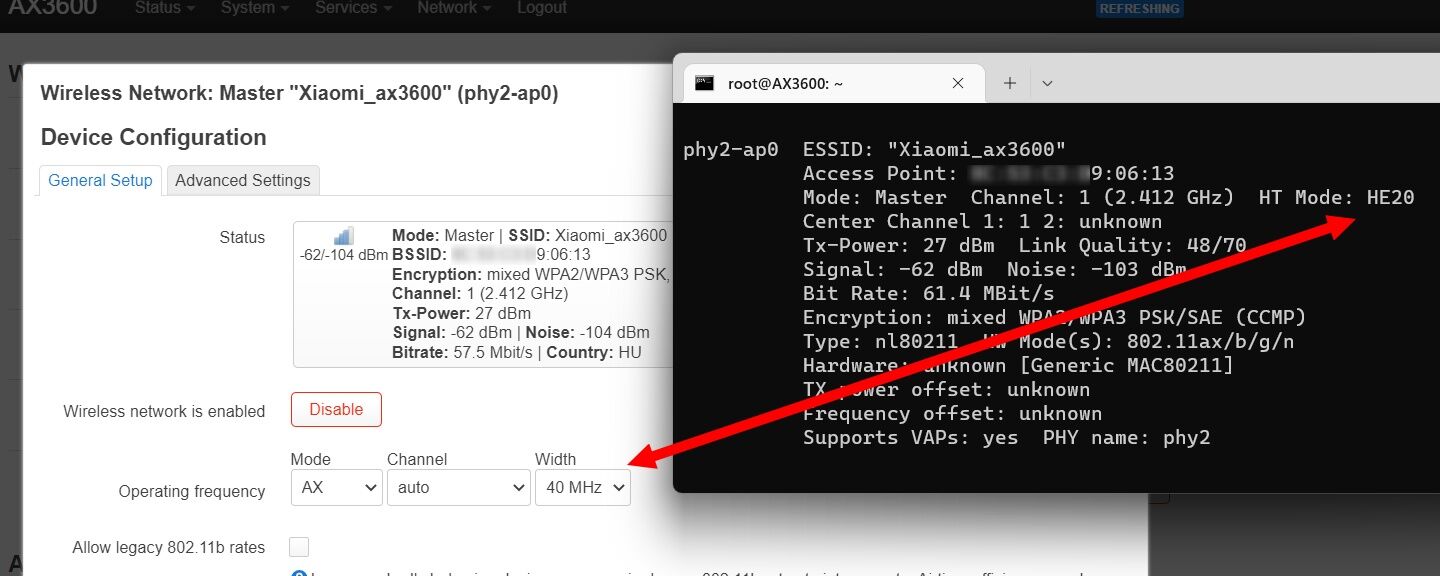
Task: Click 'ESSID: "Xiaomi_ax3600"' terminal line
Action: pyautogui.click(x=935, y=150)
